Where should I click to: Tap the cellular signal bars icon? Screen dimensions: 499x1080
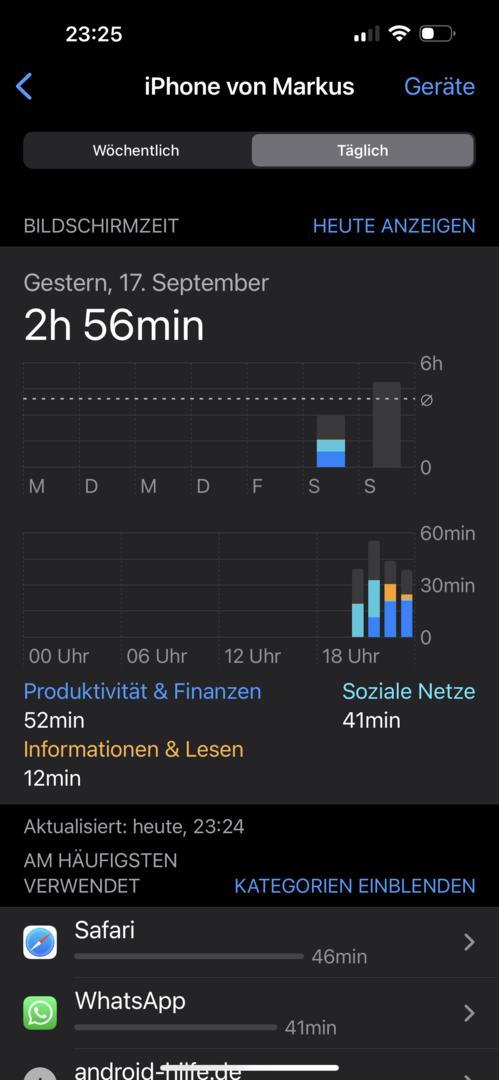367,34
